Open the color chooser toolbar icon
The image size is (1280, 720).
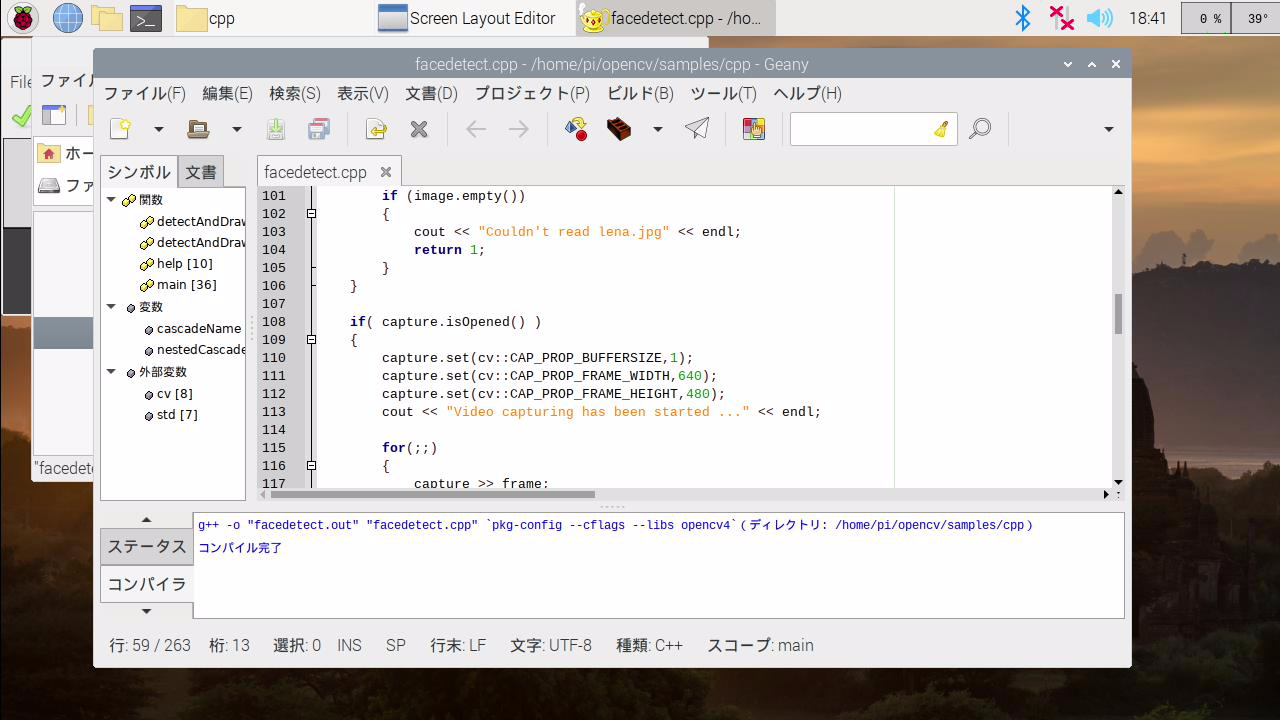[x=753, y=129]
